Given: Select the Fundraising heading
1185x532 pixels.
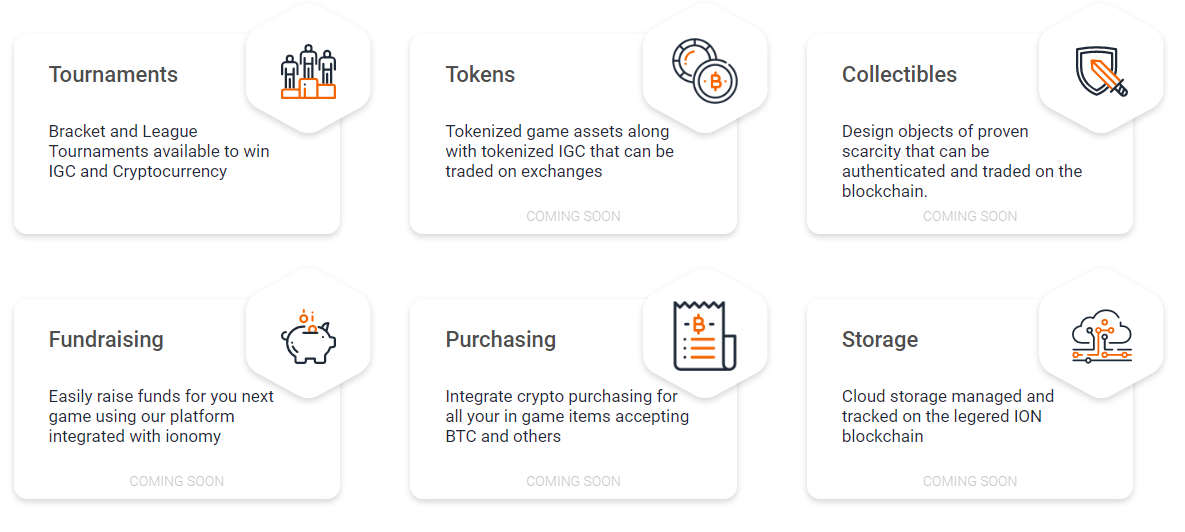Looking at the screenshot, I should click(107, 339).
